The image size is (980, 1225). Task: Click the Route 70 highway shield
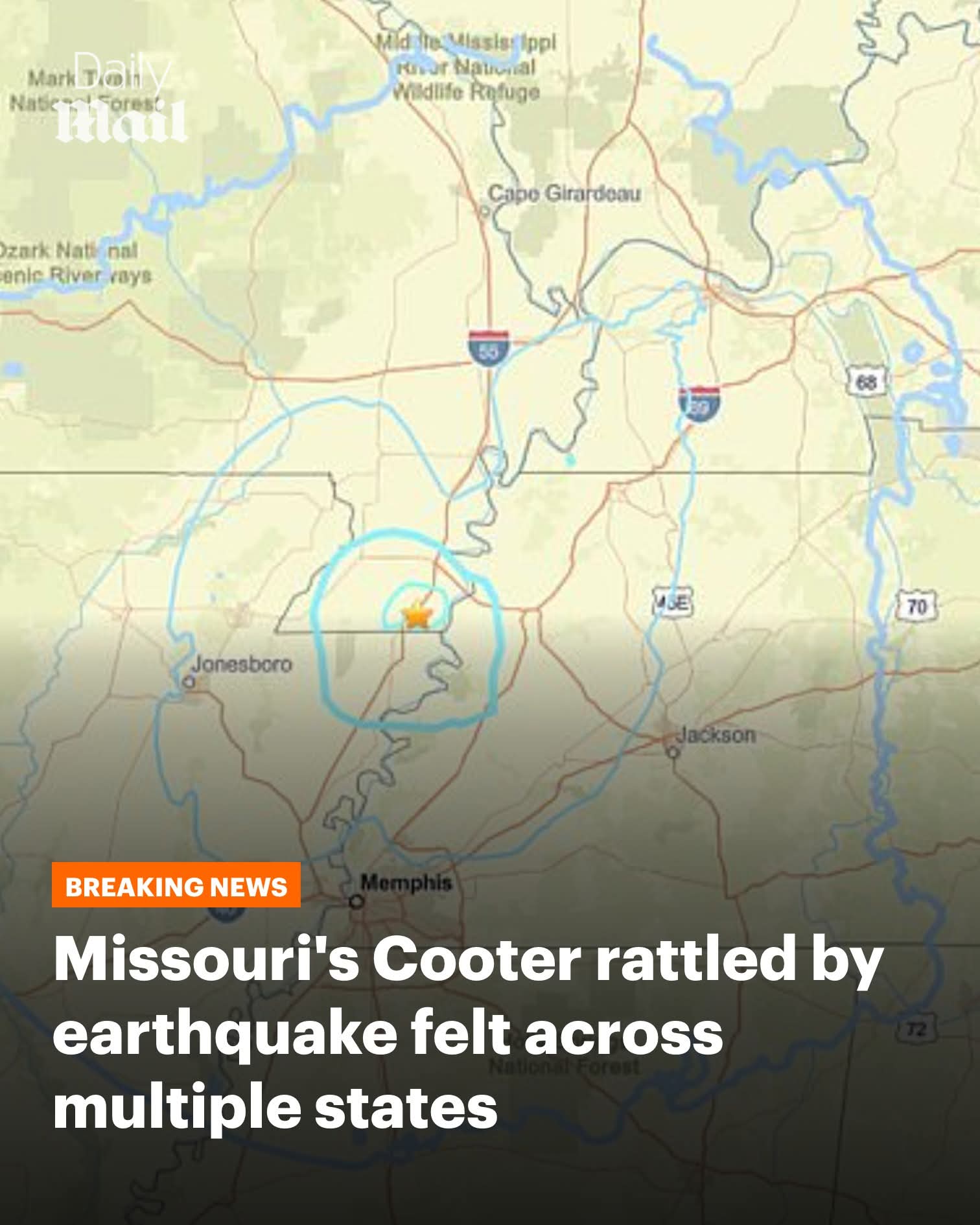click(x=917, y=606)
